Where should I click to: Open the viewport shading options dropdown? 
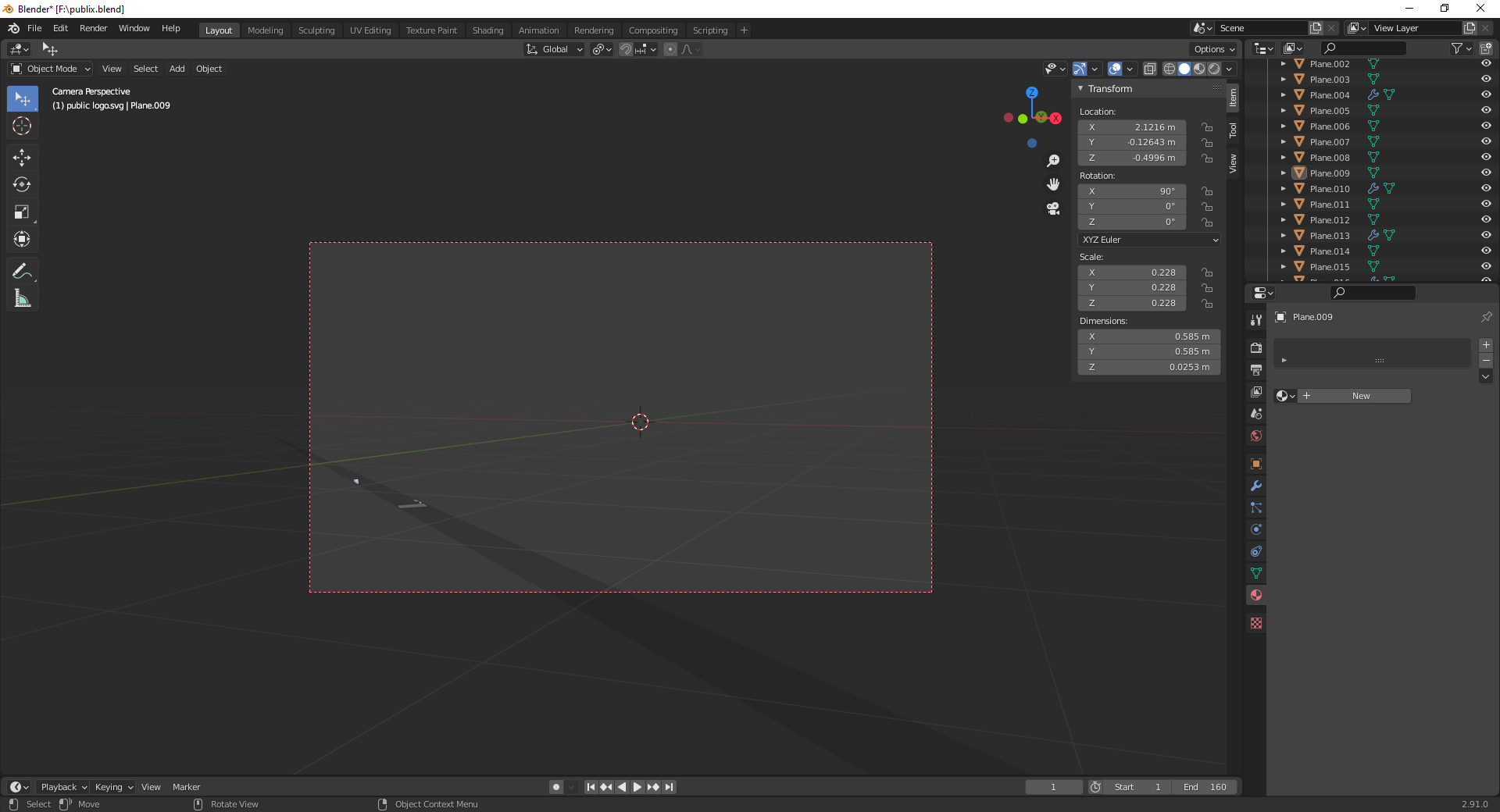point(1229,69)
